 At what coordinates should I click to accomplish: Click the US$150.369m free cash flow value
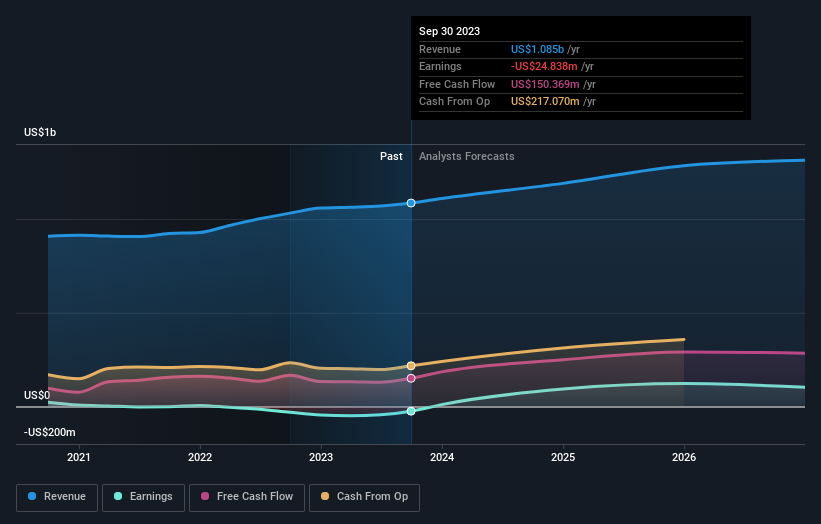(x=545, y=84)
